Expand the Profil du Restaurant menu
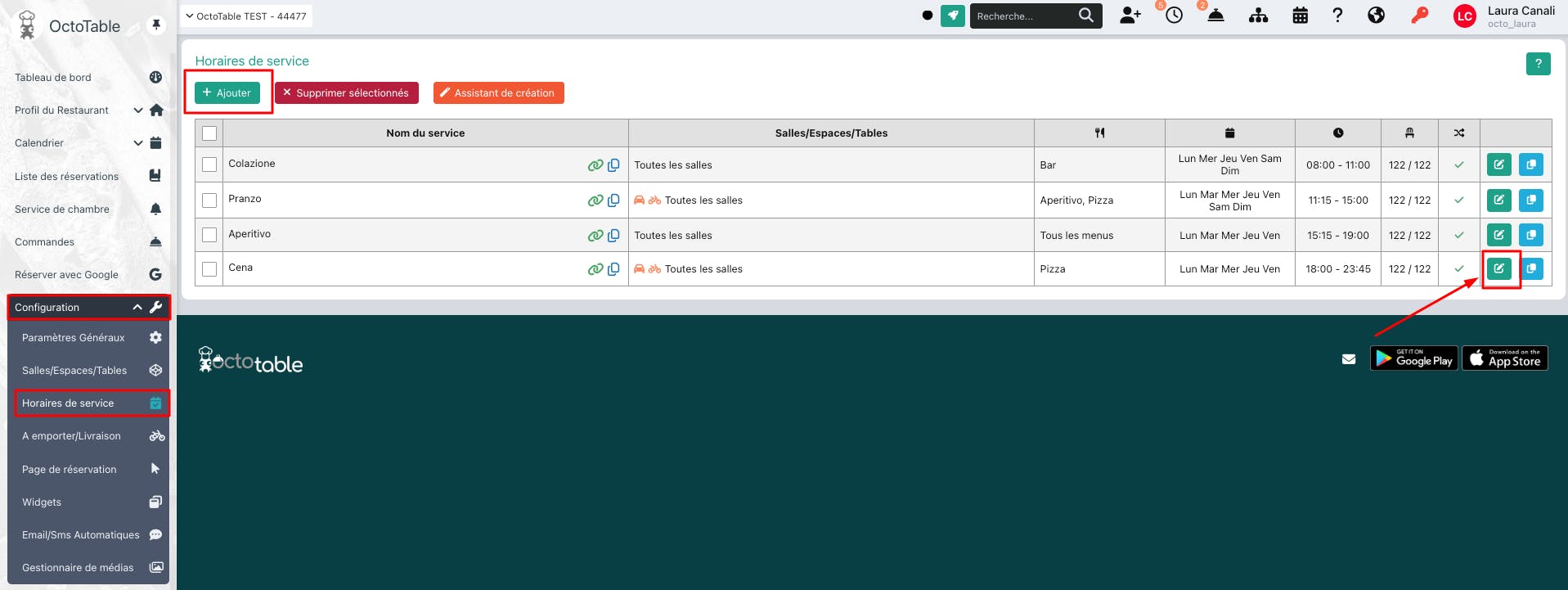The image size is (1568, 590). point(88,110)
